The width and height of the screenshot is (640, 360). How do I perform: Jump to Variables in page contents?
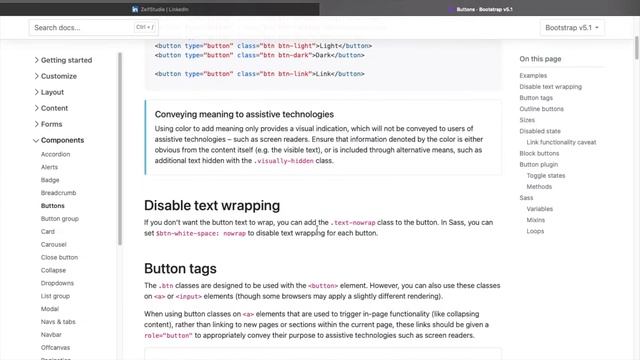point(539,209)
